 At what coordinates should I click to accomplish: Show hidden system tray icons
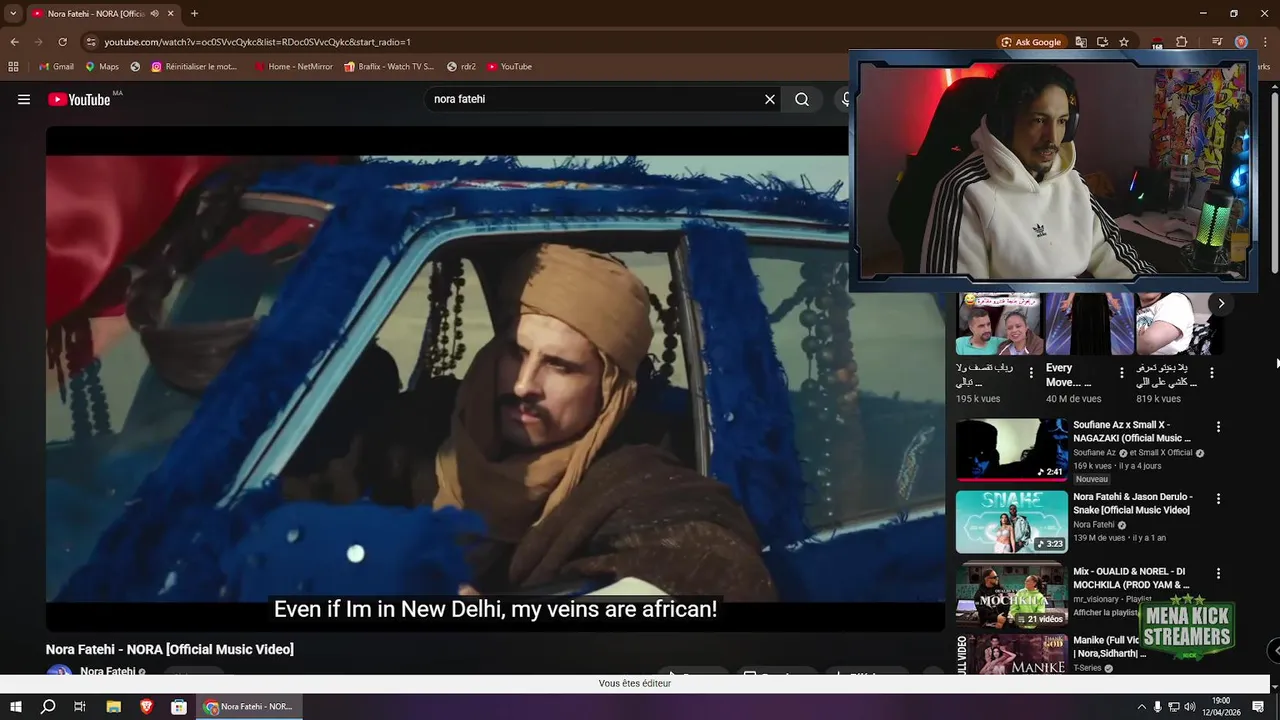click(x=1141, y=707)
